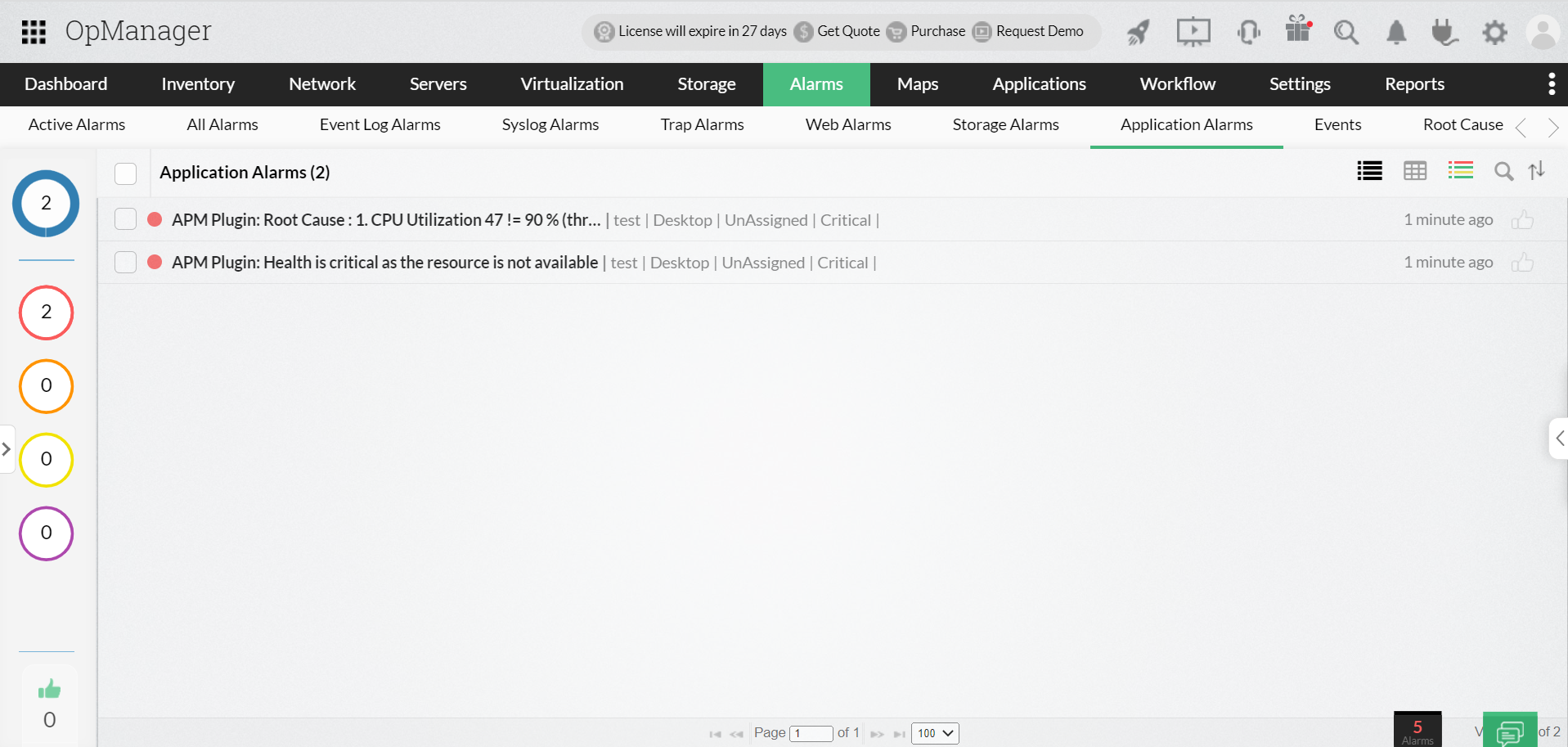Click the sort arrows icon
Image resolution: width=1568 pixels, height=747 pixels.
1537,170
